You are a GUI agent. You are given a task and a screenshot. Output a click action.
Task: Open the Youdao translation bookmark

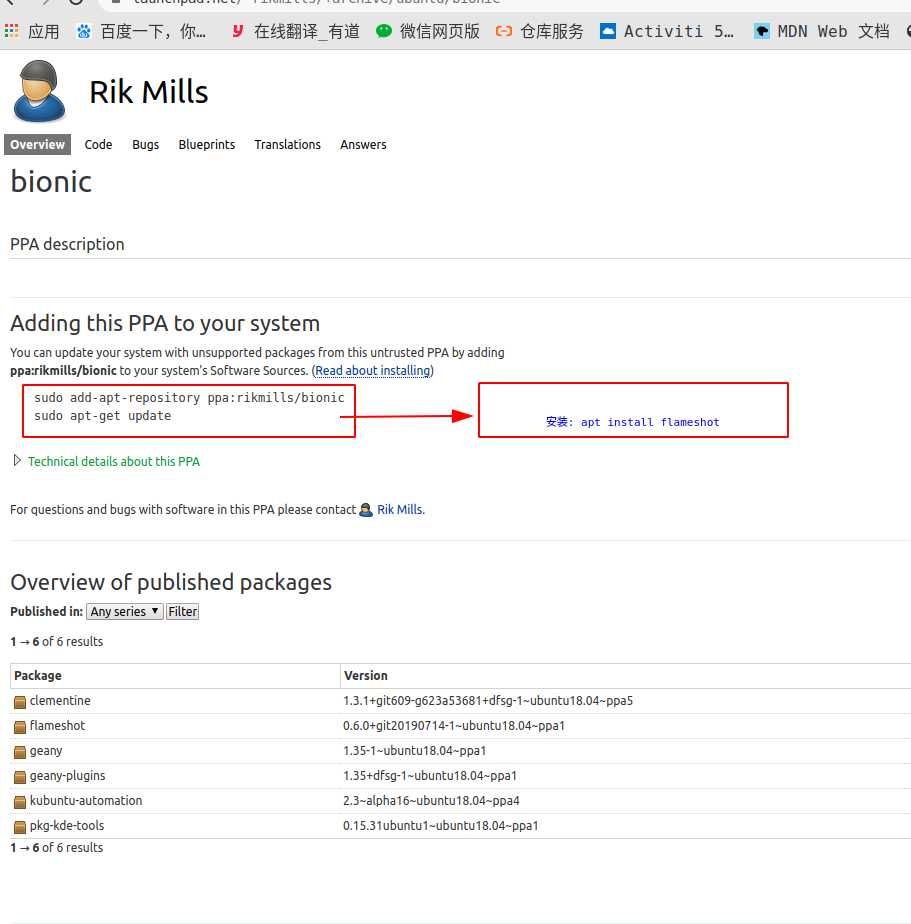coord(295,31)
